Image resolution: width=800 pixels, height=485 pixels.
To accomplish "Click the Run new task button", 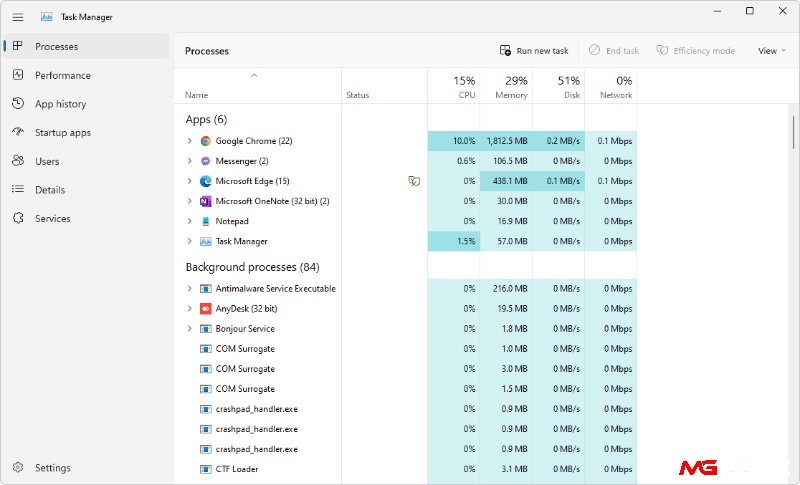I will click(534, 50).
